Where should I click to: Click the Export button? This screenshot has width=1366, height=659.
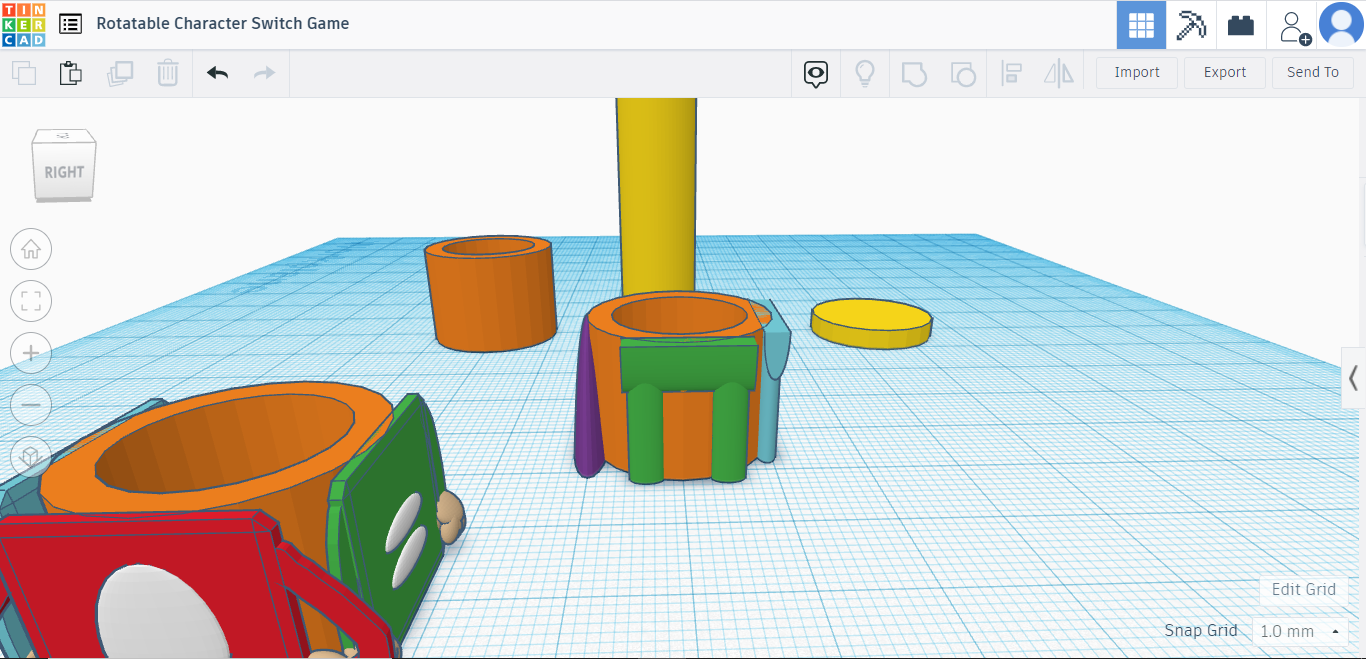[x=1225, y=73]
